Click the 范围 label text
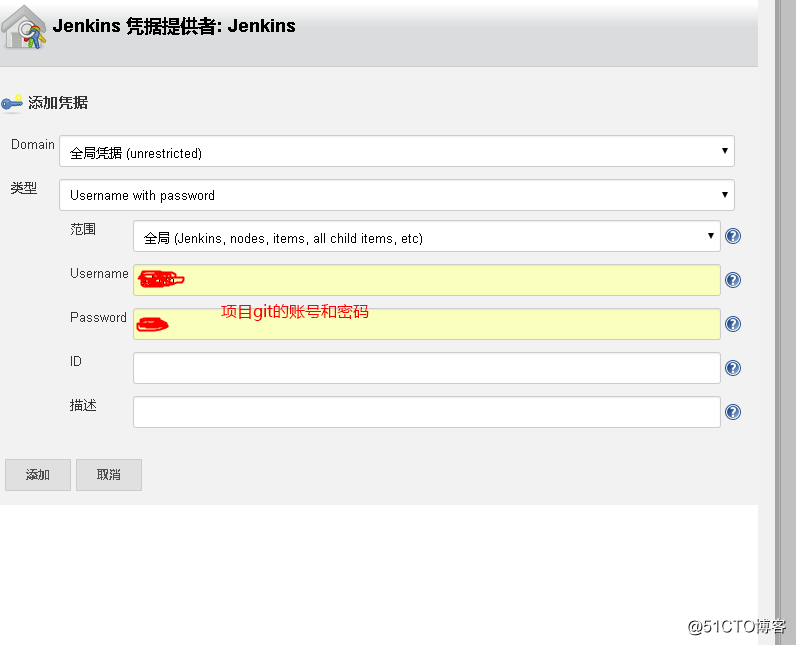The width and height of the screenshot is (796, 645). pyautogui.click(x=83, y=229)
